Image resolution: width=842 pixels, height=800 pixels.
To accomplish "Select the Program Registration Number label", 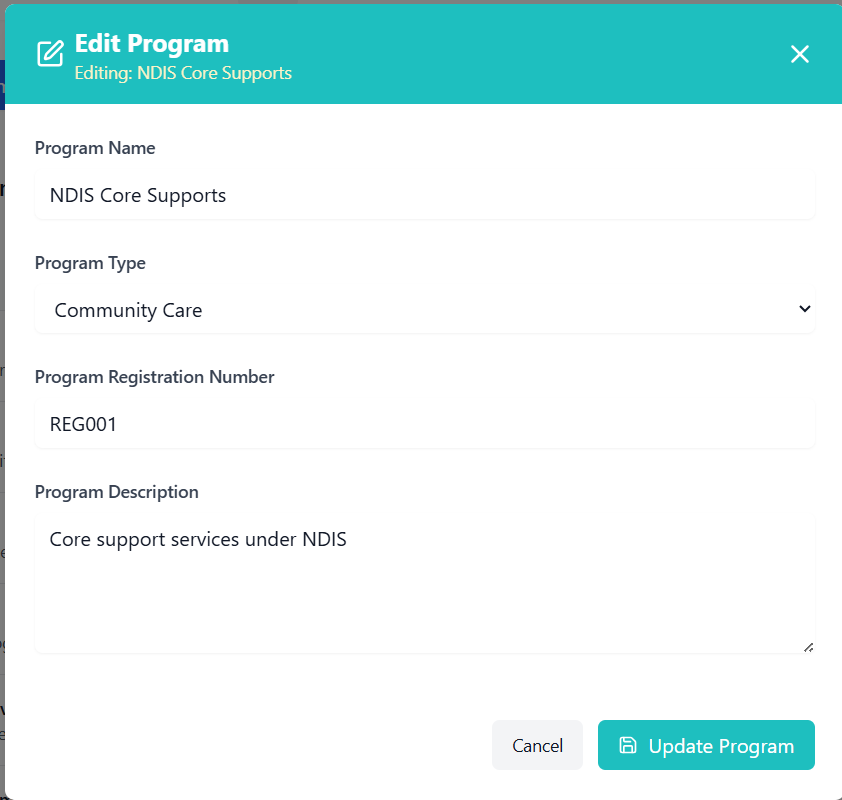I will point(154,377).
